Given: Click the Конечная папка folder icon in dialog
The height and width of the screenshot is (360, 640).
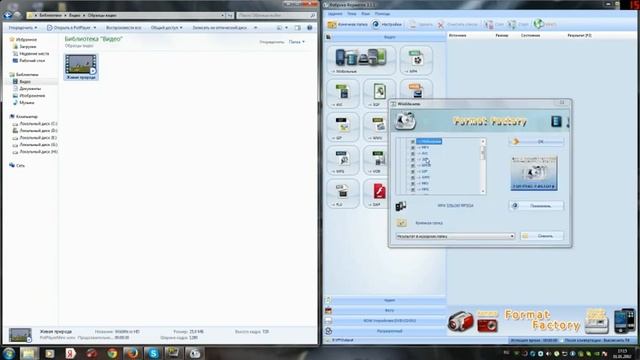Looking at the screenshot, I should (x=401, y=222).
